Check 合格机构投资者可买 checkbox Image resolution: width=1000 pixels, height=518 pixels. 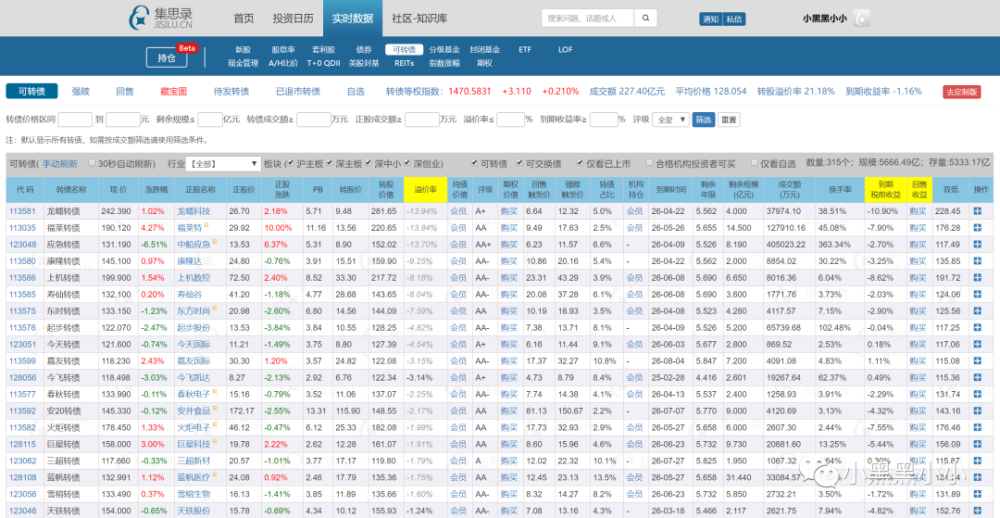(649, 163)
